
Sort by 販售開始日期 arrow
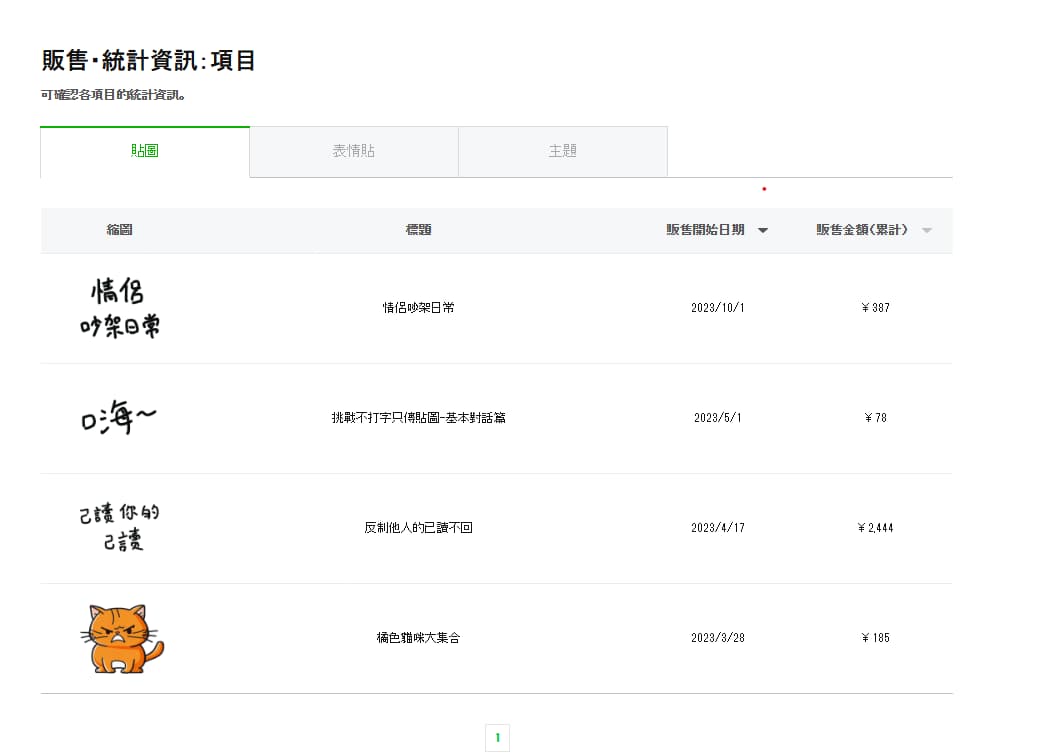click(x=763, y=231)
